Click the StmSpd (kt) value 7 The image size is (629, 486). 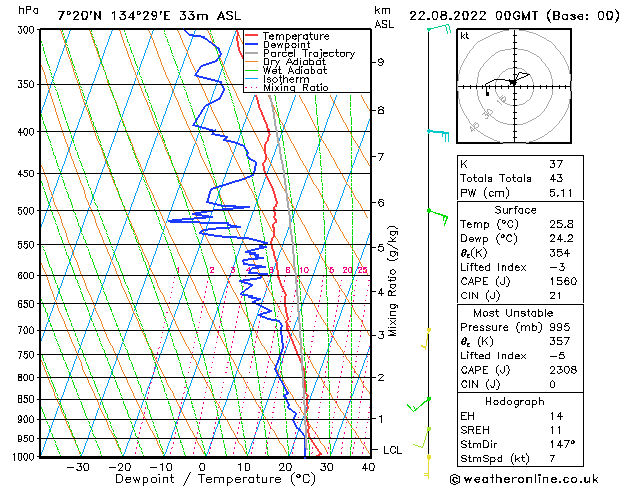tap(552, 458)
